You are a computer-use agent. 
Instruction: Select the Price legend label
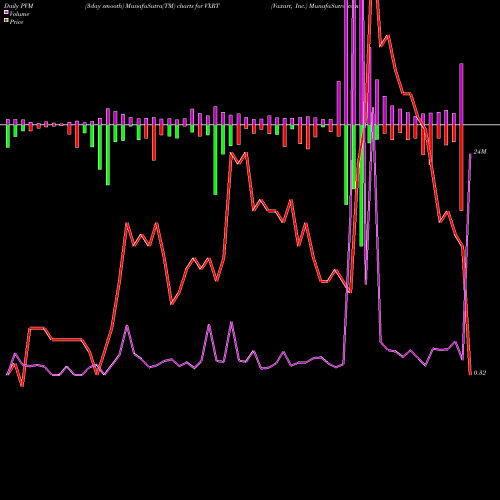[x=16, y=22]
